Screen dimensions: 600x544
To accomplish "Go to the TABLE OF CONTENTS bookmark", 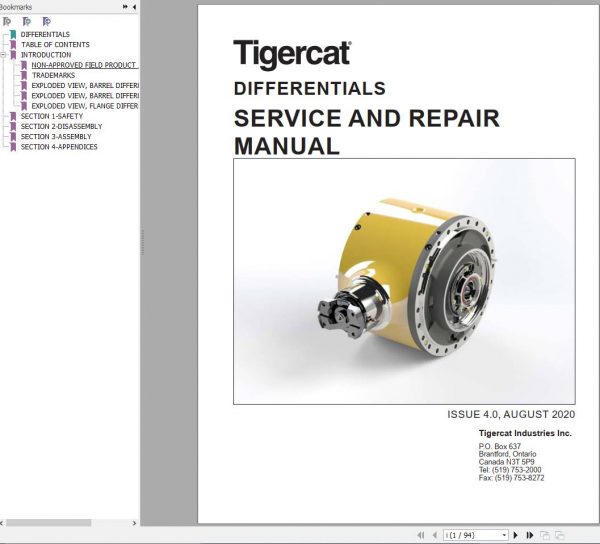I will tap(55, 45).
